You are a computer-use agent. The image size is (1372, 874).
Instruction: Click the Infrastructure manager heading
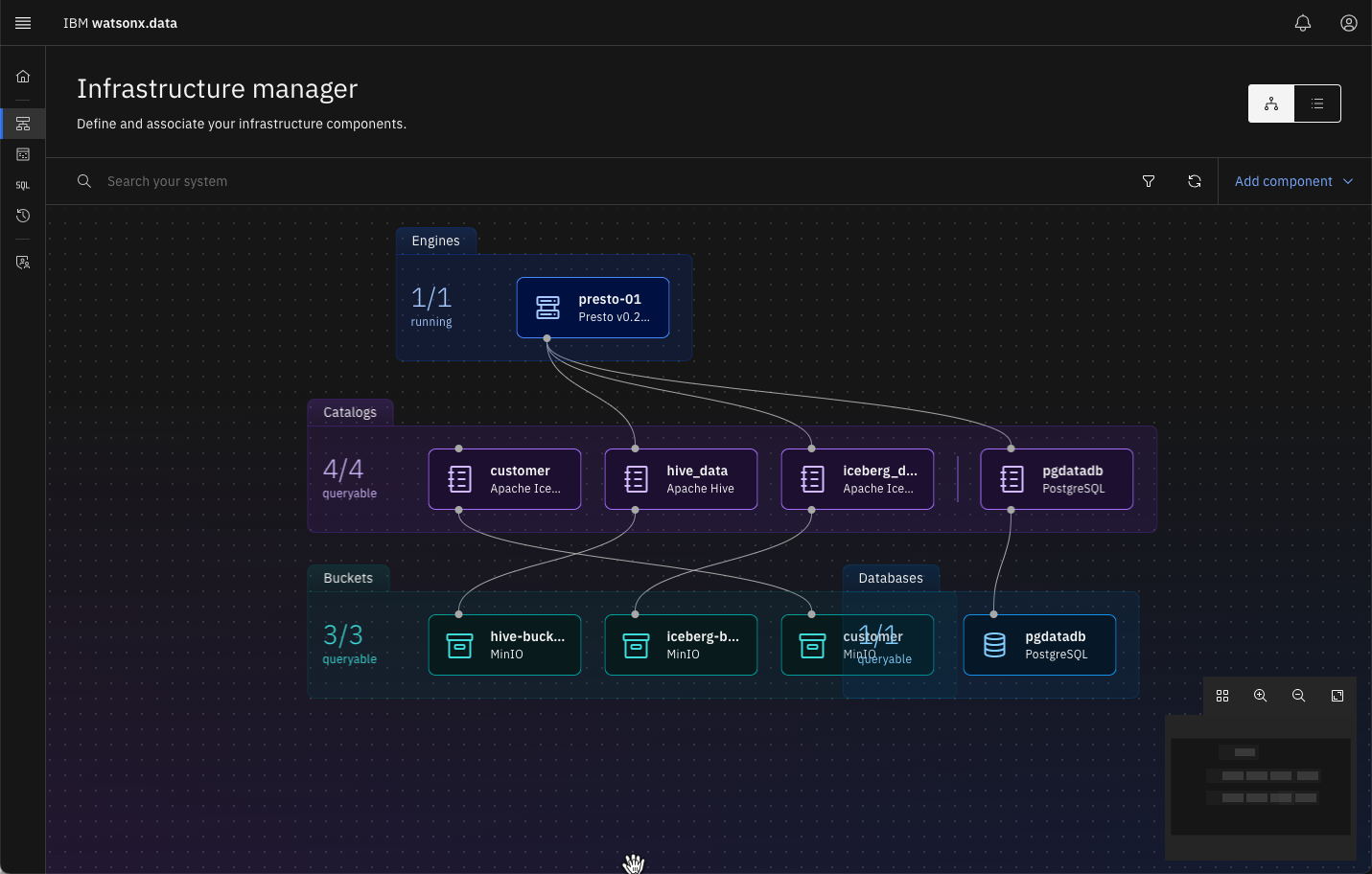pos(217,89)
